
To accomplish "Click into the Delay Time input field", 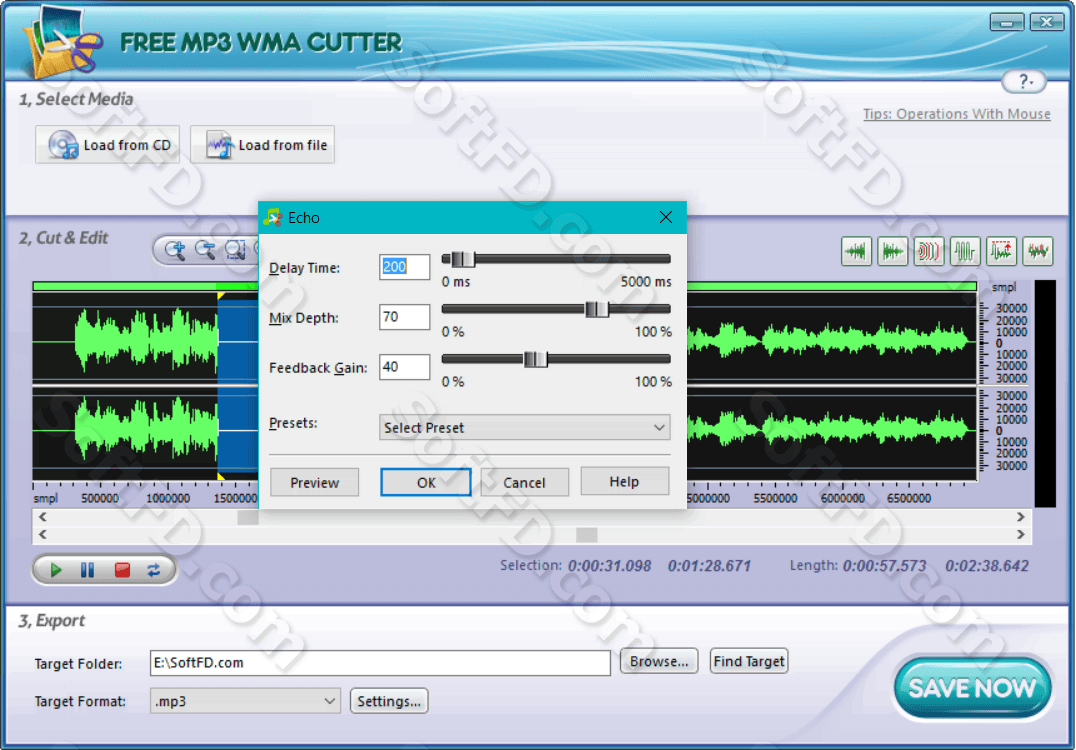I will pyautogui.click(x=404, y=267).
